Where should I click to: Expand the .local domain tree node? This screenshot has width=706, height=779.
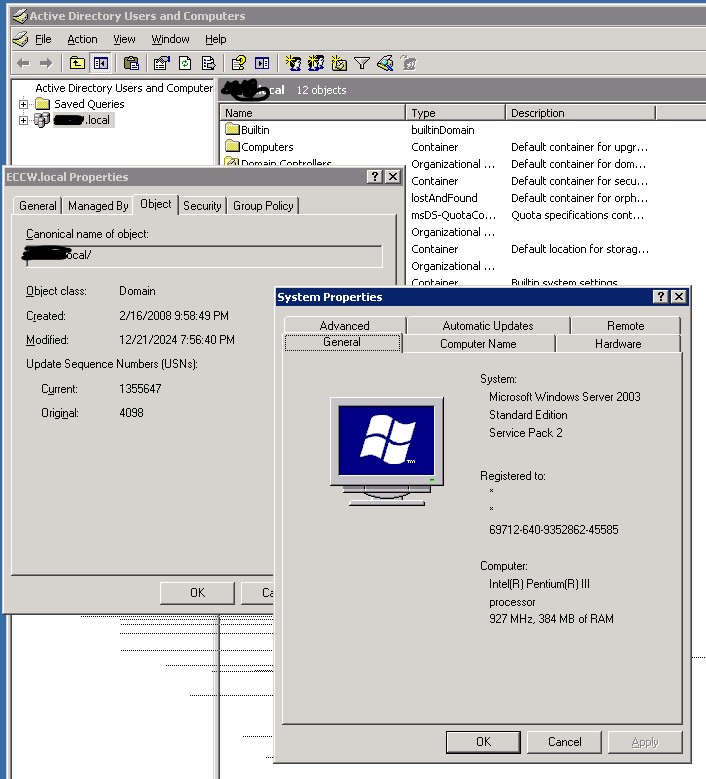tap(24, 121)
